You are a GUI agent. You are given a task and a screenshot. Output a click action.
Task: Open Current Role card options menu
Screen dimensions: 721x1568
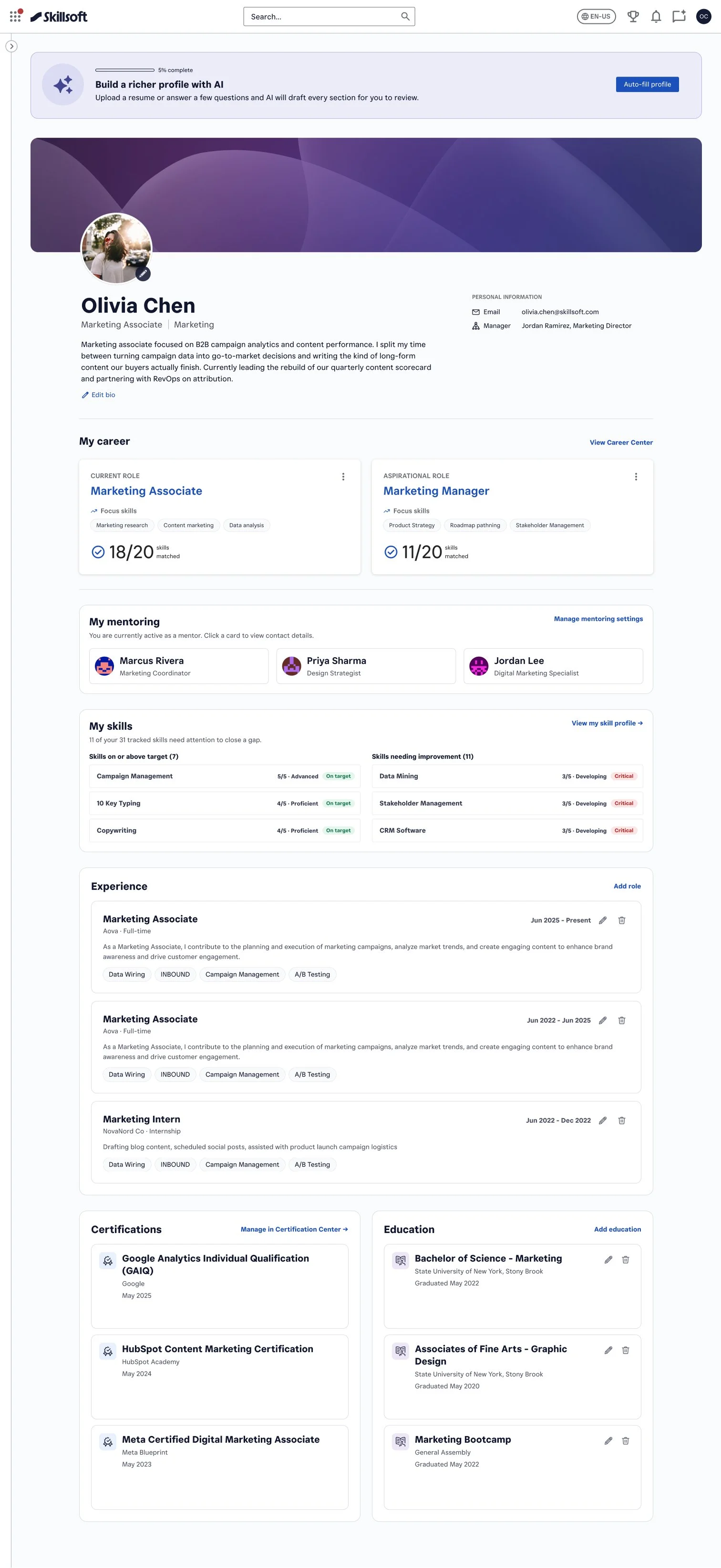point(343,477)
